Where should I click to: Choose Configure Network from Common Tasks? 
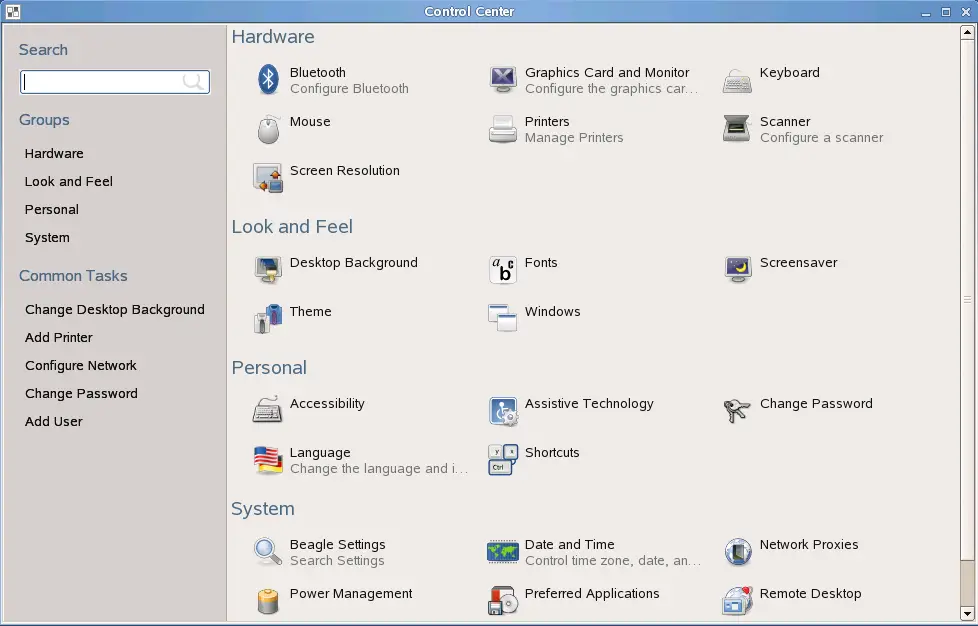tap(81, 366)
